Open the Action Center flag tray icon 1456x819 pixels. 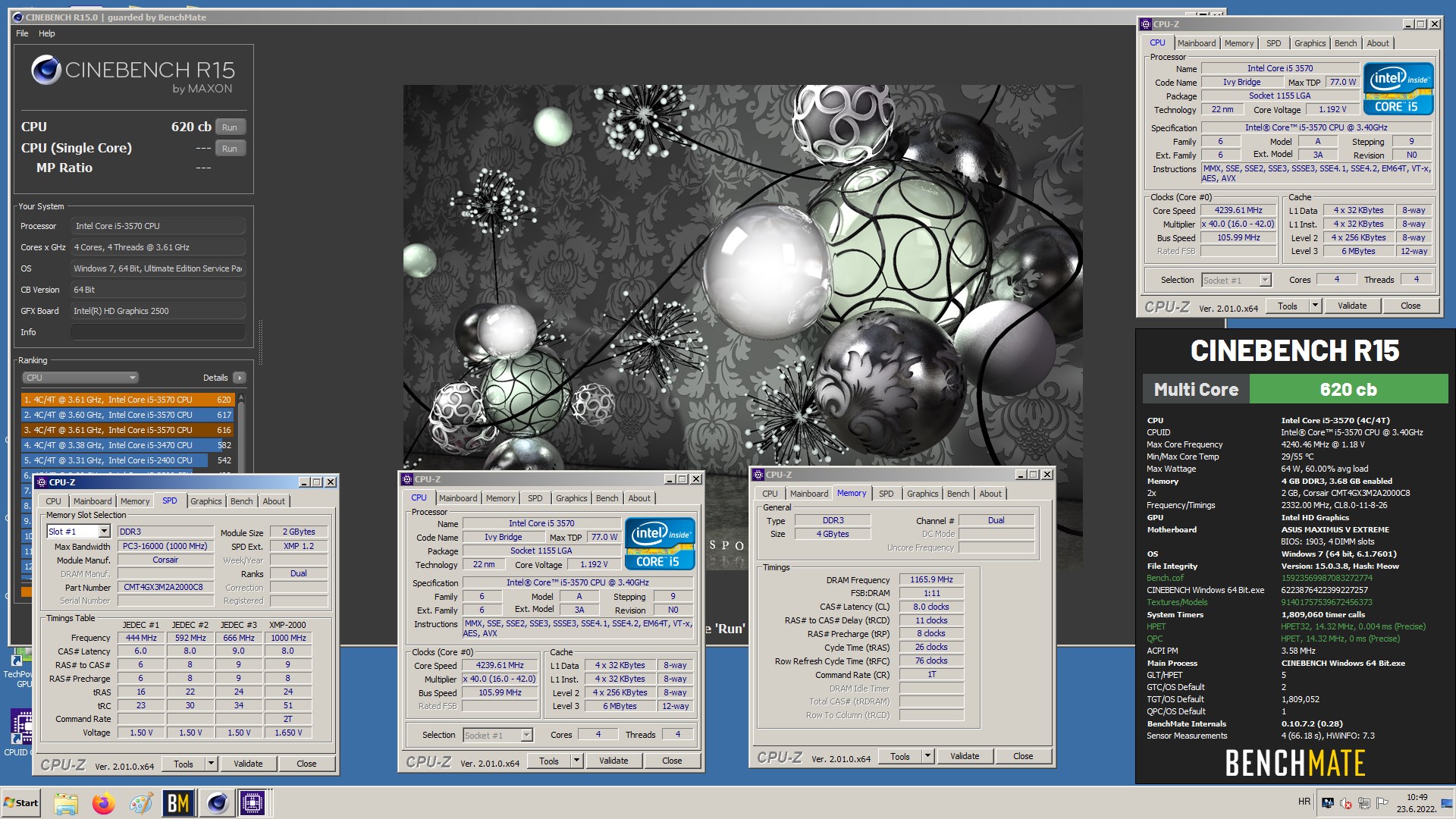tap(1382, 803)
